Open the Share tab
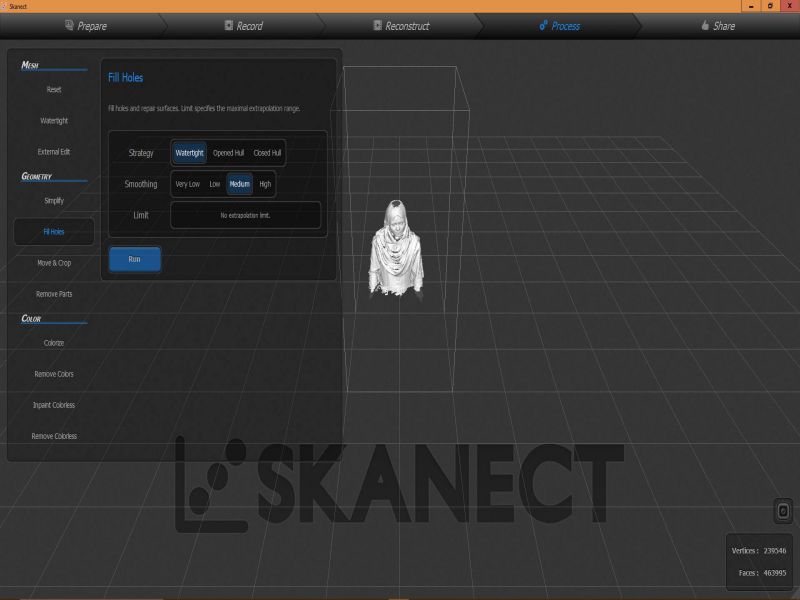Viewport: 800px width, 600px height. tap(718, 26)
